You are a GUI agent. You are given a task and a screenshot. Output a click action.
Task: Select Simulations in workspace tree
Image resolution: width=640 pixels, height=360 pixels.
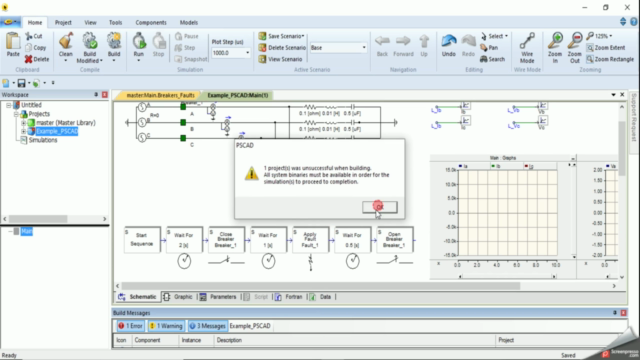click(x=43, y=140)
